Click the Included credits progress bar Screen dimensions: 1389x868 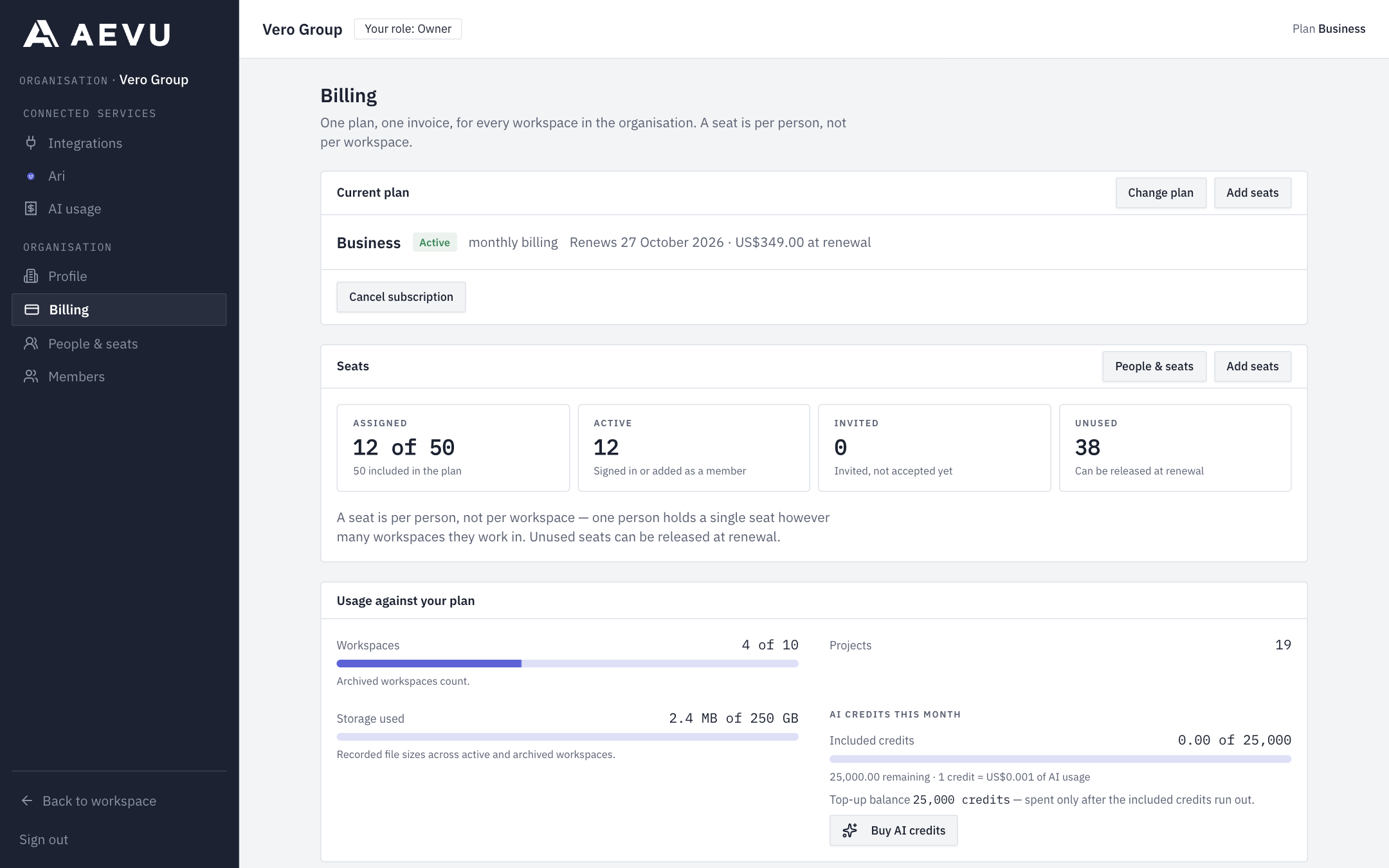point(1060,759)
